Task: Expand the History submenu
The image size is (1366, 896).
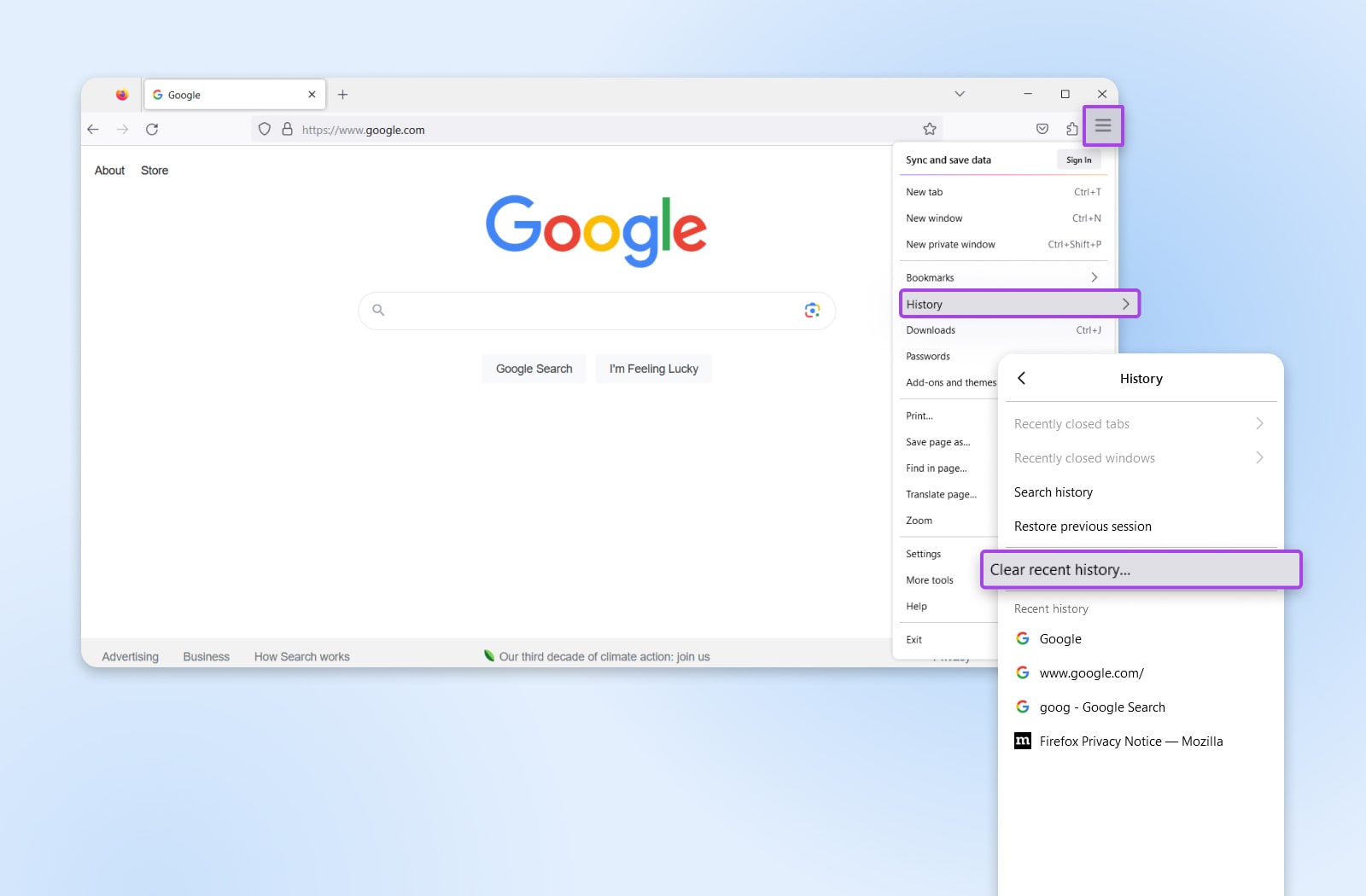Action: point(1019,304)
